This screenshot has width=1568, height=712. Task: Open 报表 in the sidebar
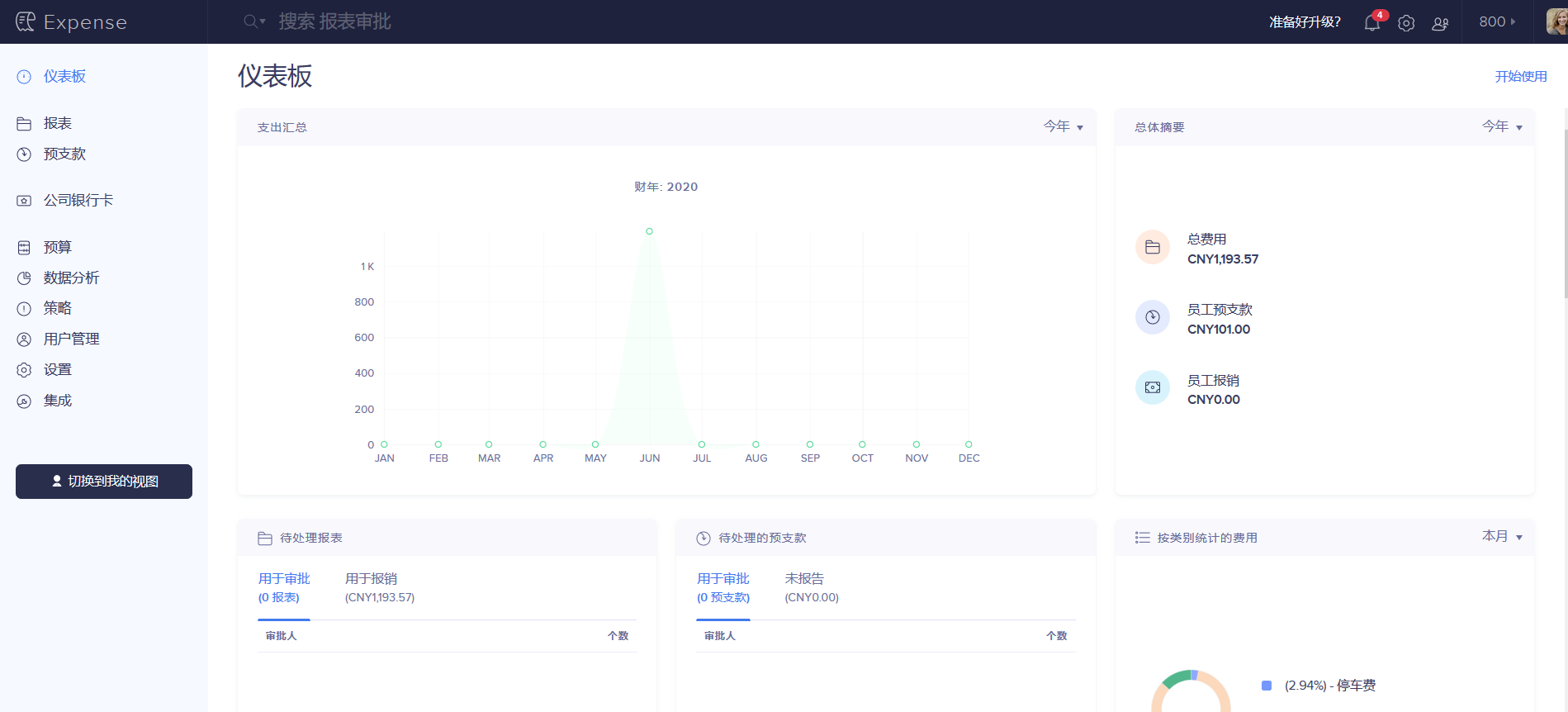pos(58,123)
